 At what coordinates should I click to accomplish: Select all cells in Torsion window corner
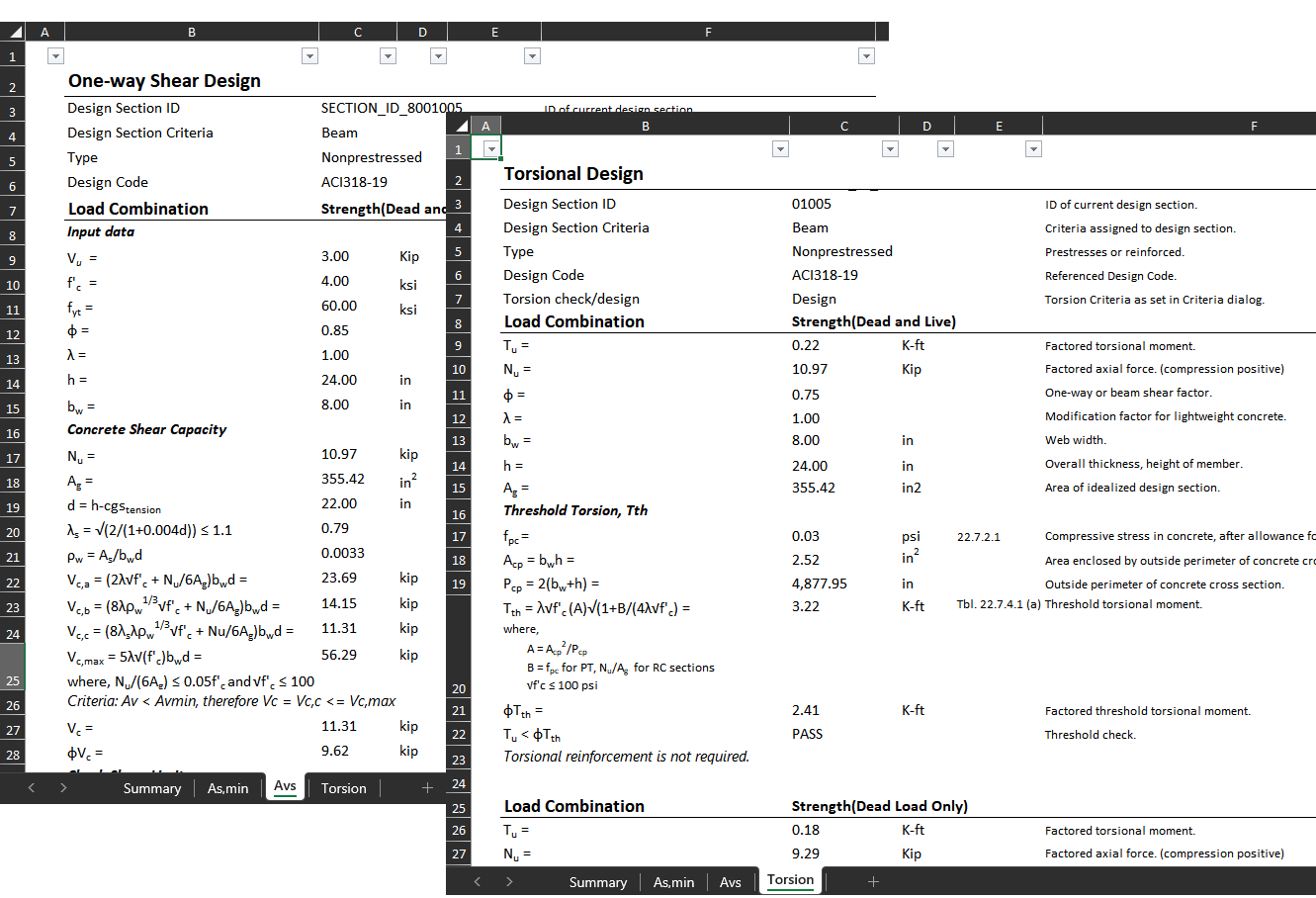(458, 126)
